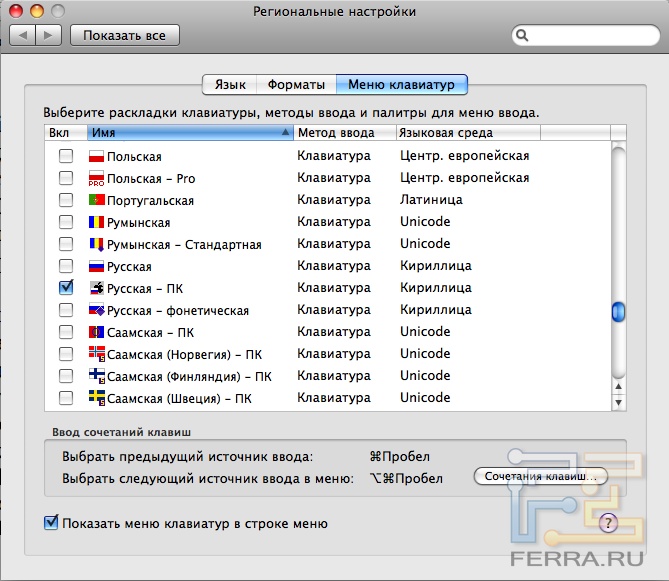Open Сочетания клавиш… button
669x581 pixels.
pyautogui.click(x=540, y=477)
